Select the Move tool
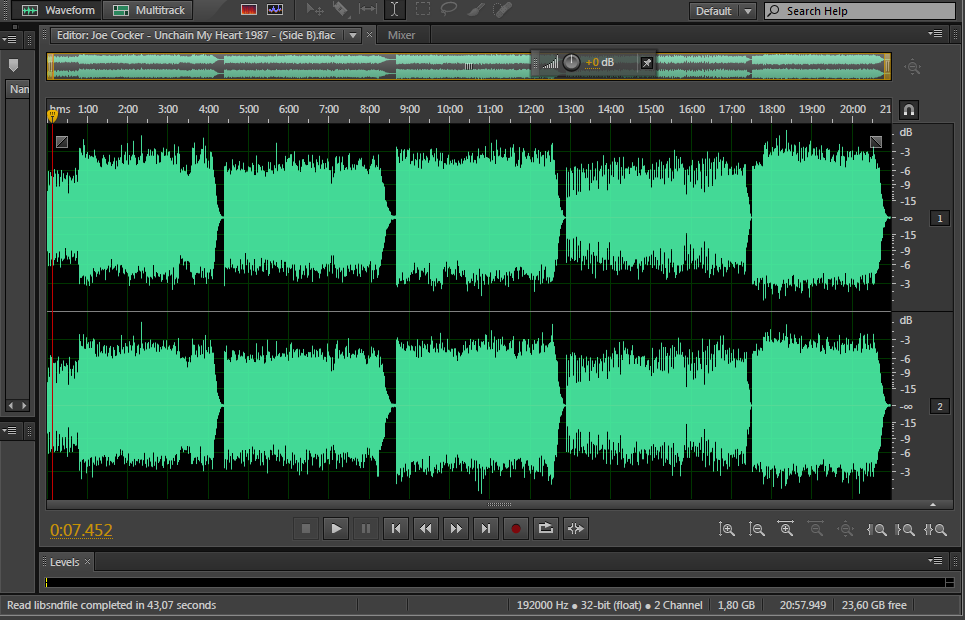The image size is (965, 620). tap(315, 10)
